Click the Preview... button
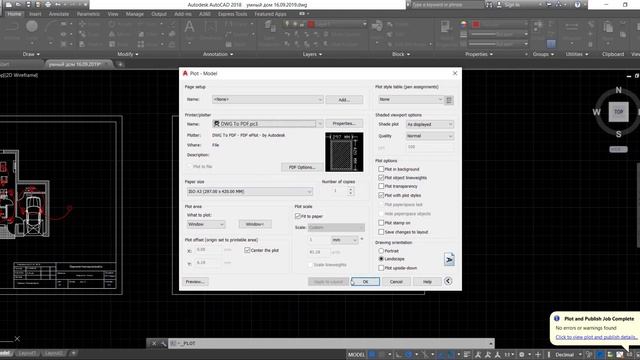The height and width of the screenshot is (360, 640). 195,282
